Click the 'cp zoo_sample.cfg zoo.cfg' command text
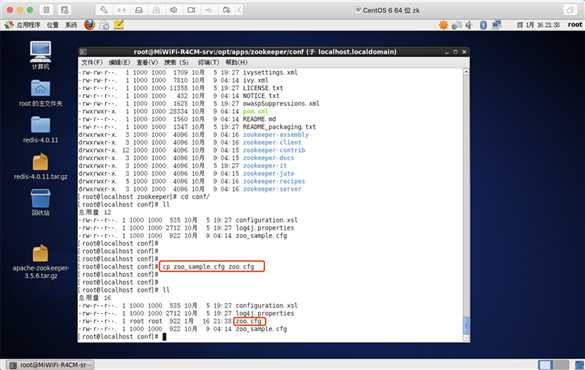This screenshot has height=370, width=585. point(208,267)
